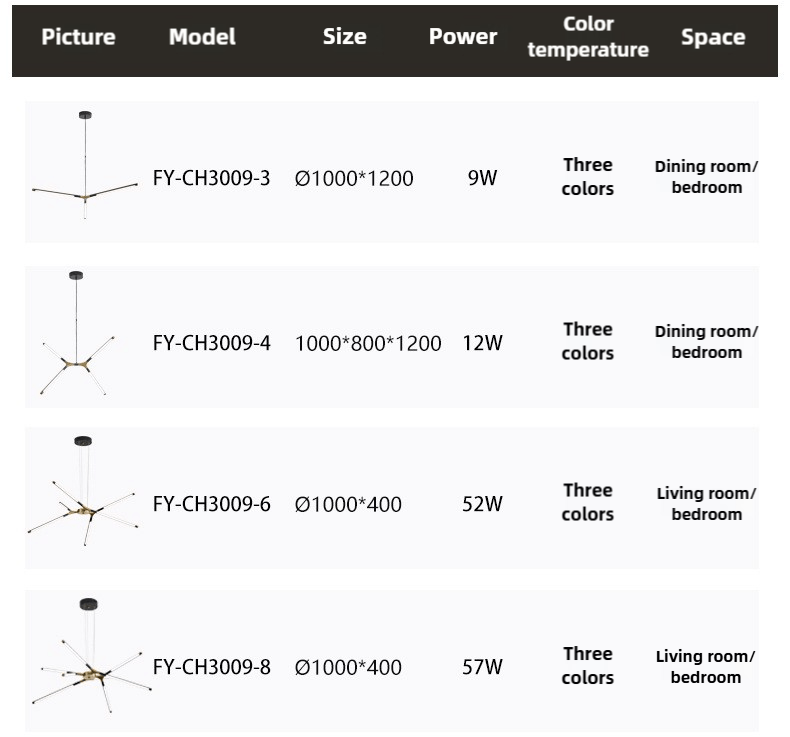Click Ø1000*1200 size of FY-CH3009-3
The height and width of the screenshot is (737, 790).
(354, 179)
